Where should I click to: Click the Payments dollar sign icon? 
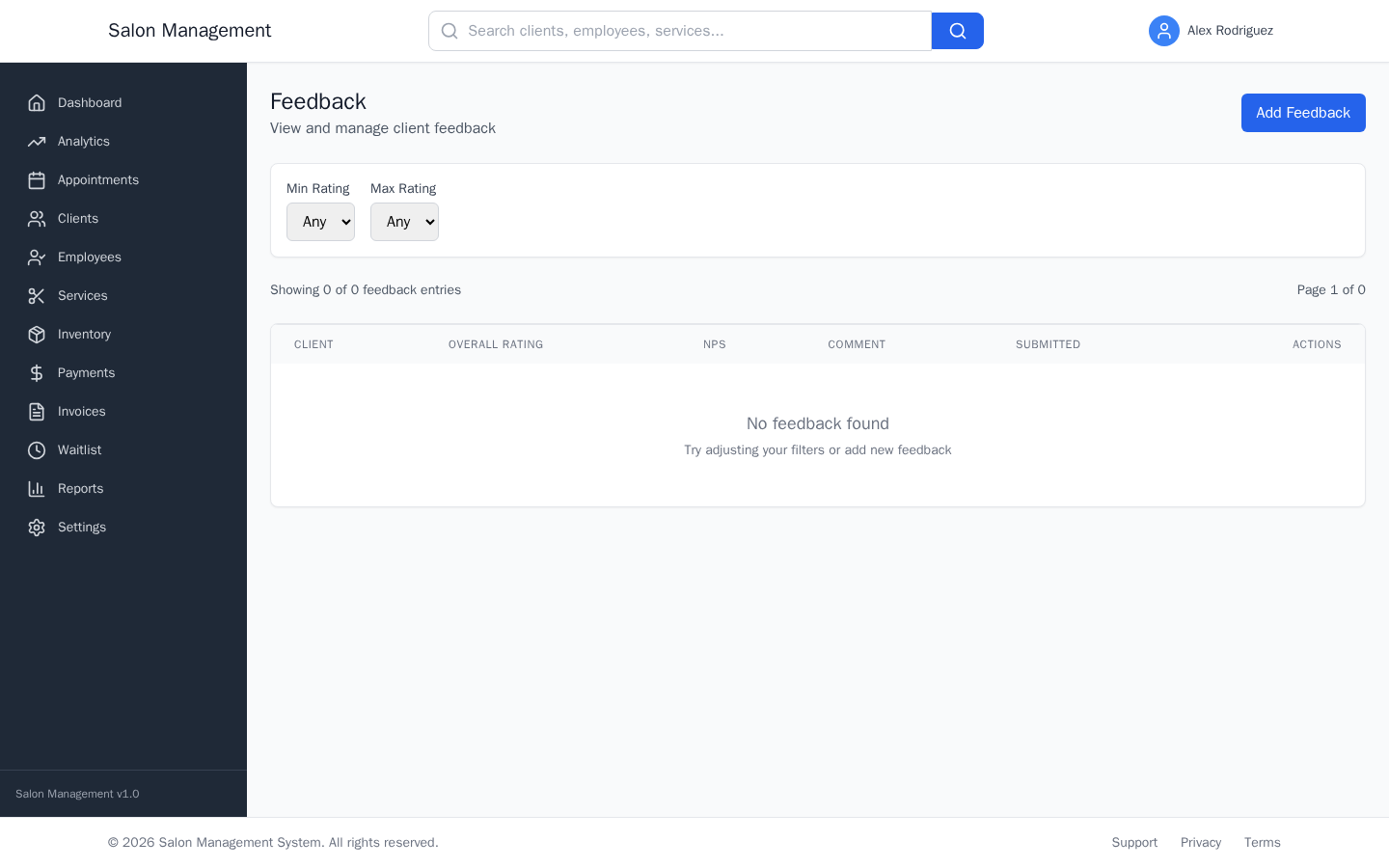tap(37, 372)
